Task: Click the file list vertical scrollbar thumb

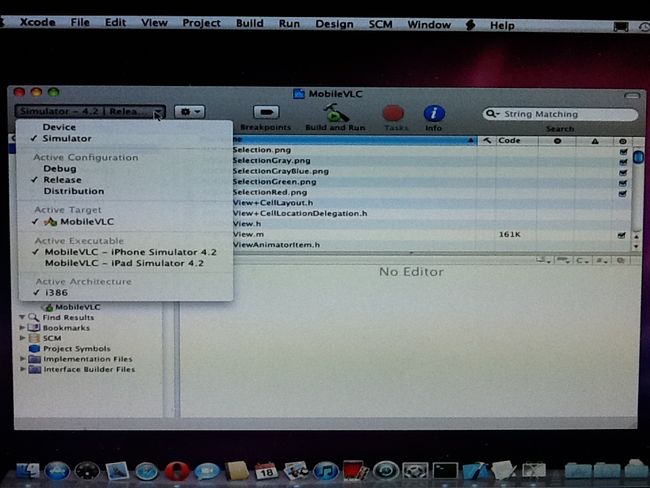Action: point(638,157)
